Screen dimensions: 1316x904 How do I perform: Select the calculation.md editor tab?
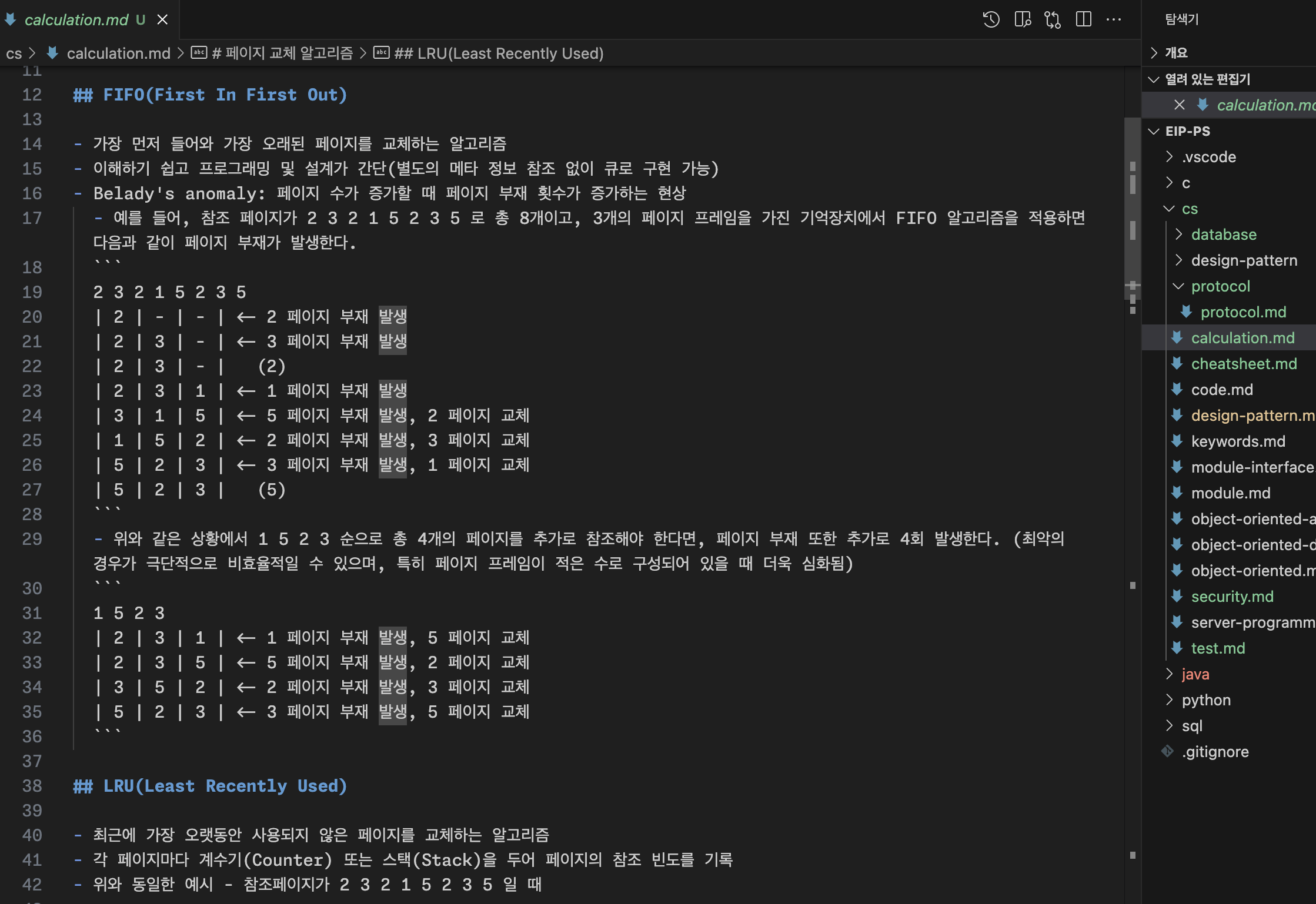point(76,19)
